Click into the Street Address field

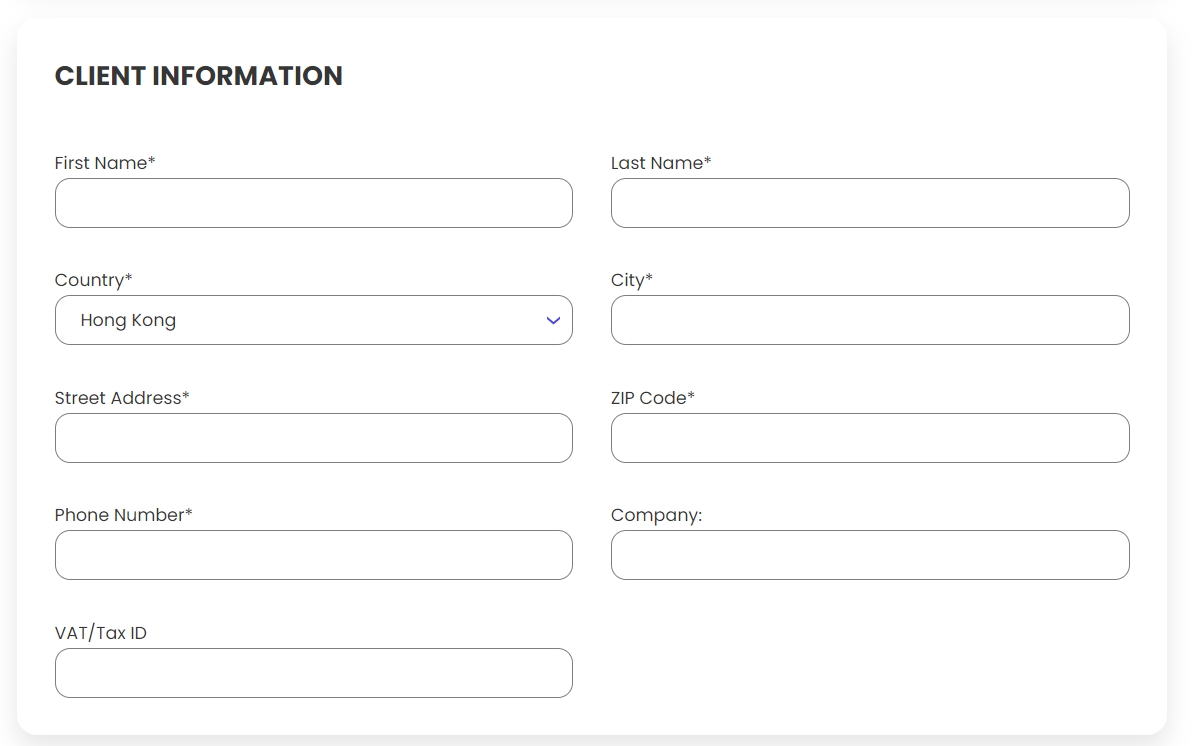click(313, 438)
